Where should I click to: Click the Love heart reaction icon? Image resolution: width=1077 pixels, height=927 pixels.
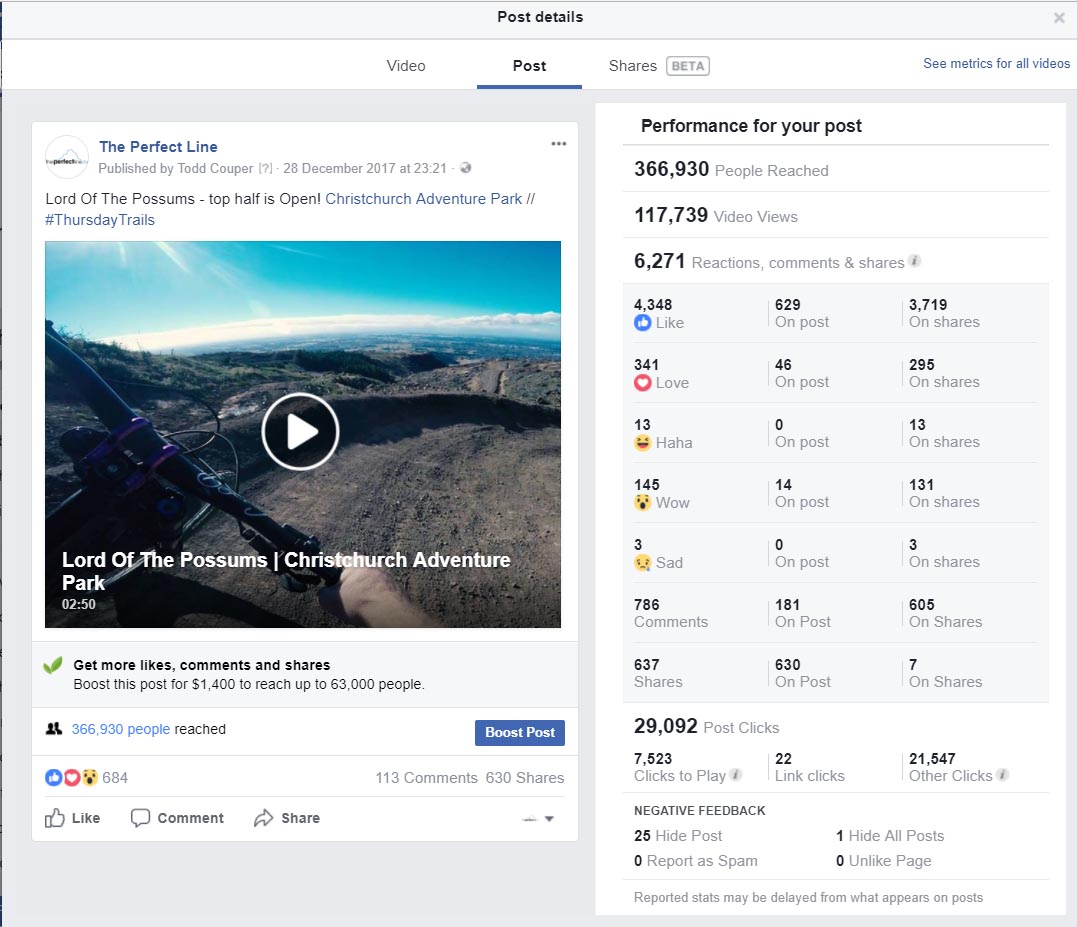click(642, 382)
